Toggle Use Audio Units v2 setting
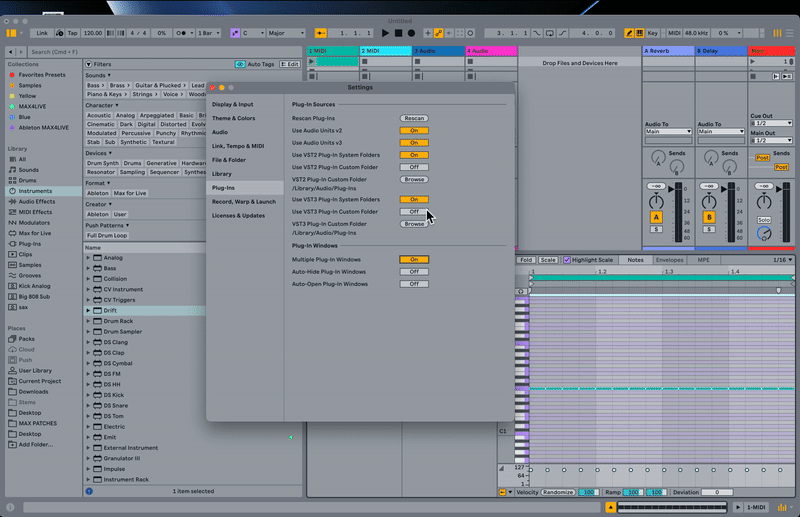The width and height of the screenshot is (800, 517). pyautogui.click(x=414, y=130)
